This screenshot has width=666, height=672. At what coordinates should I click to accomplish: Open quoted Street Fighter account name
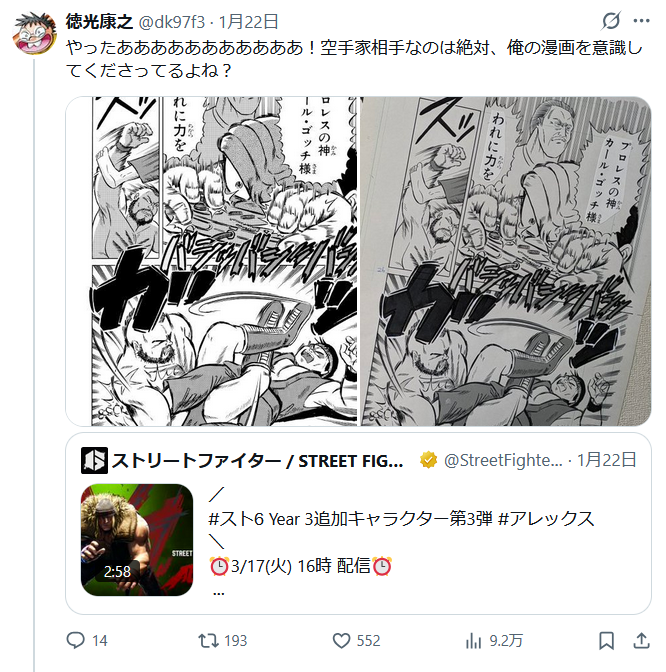point(257,461)
